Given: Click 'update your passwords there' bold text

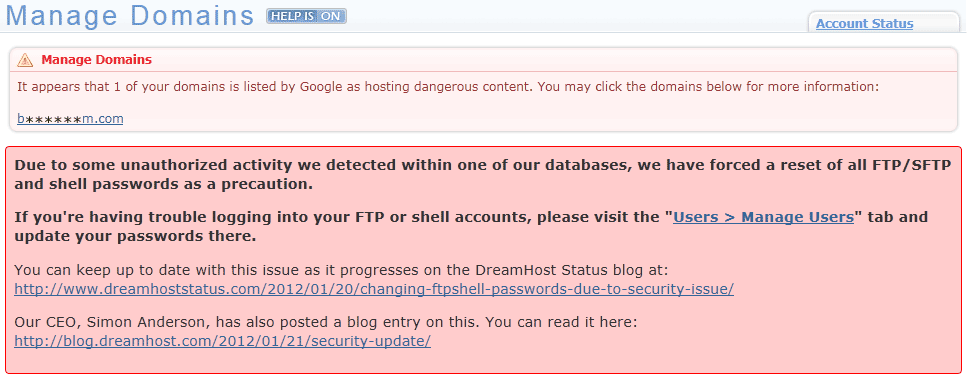Looking at the screenshot, I should pos(134,237).
